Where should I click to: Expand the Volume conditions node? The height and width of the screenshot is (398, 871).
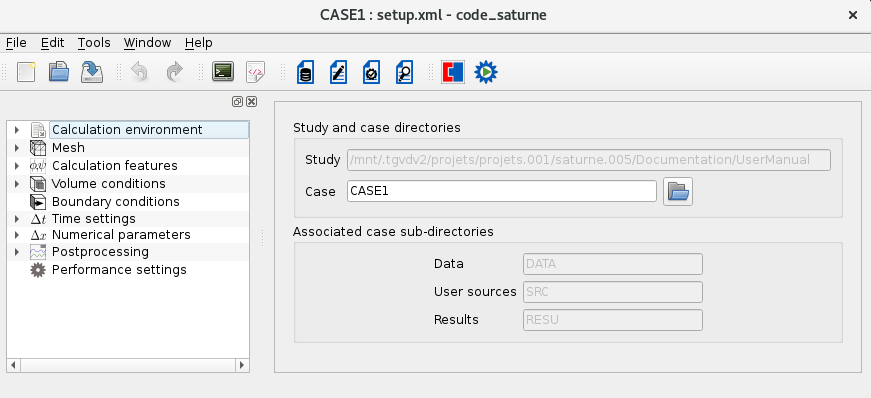[x=17, y=183]
